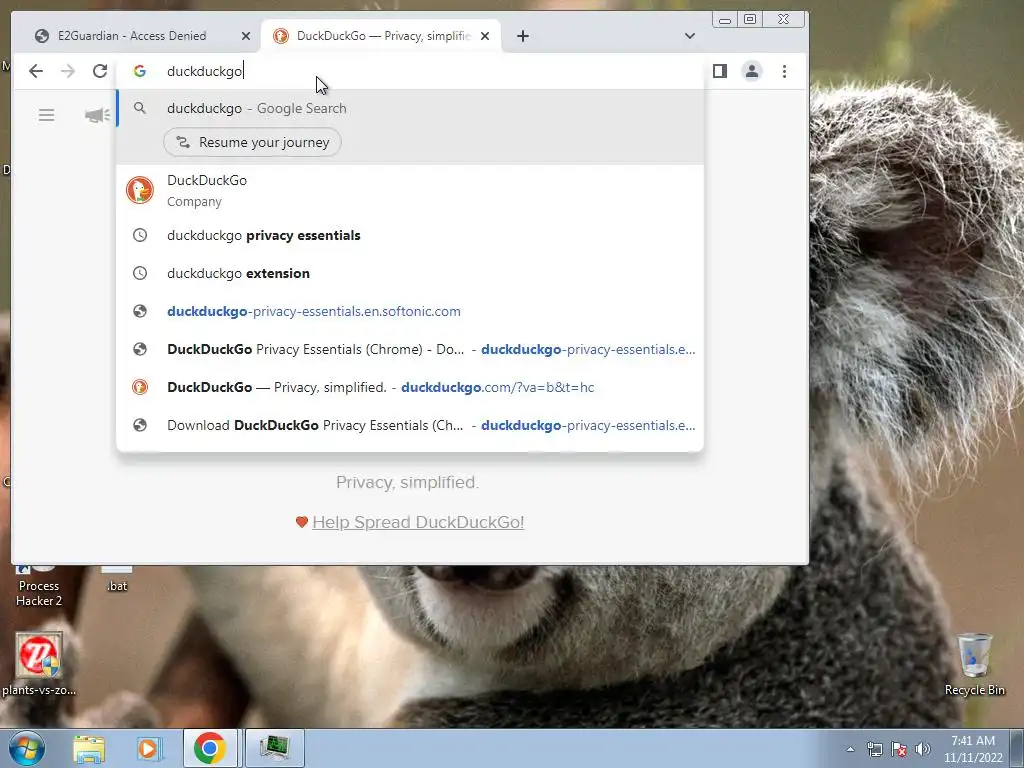This screenshot has width=1024, height=768.
Task: Click magnifier icon of Google Search suggestion
Action: [140, 108]
